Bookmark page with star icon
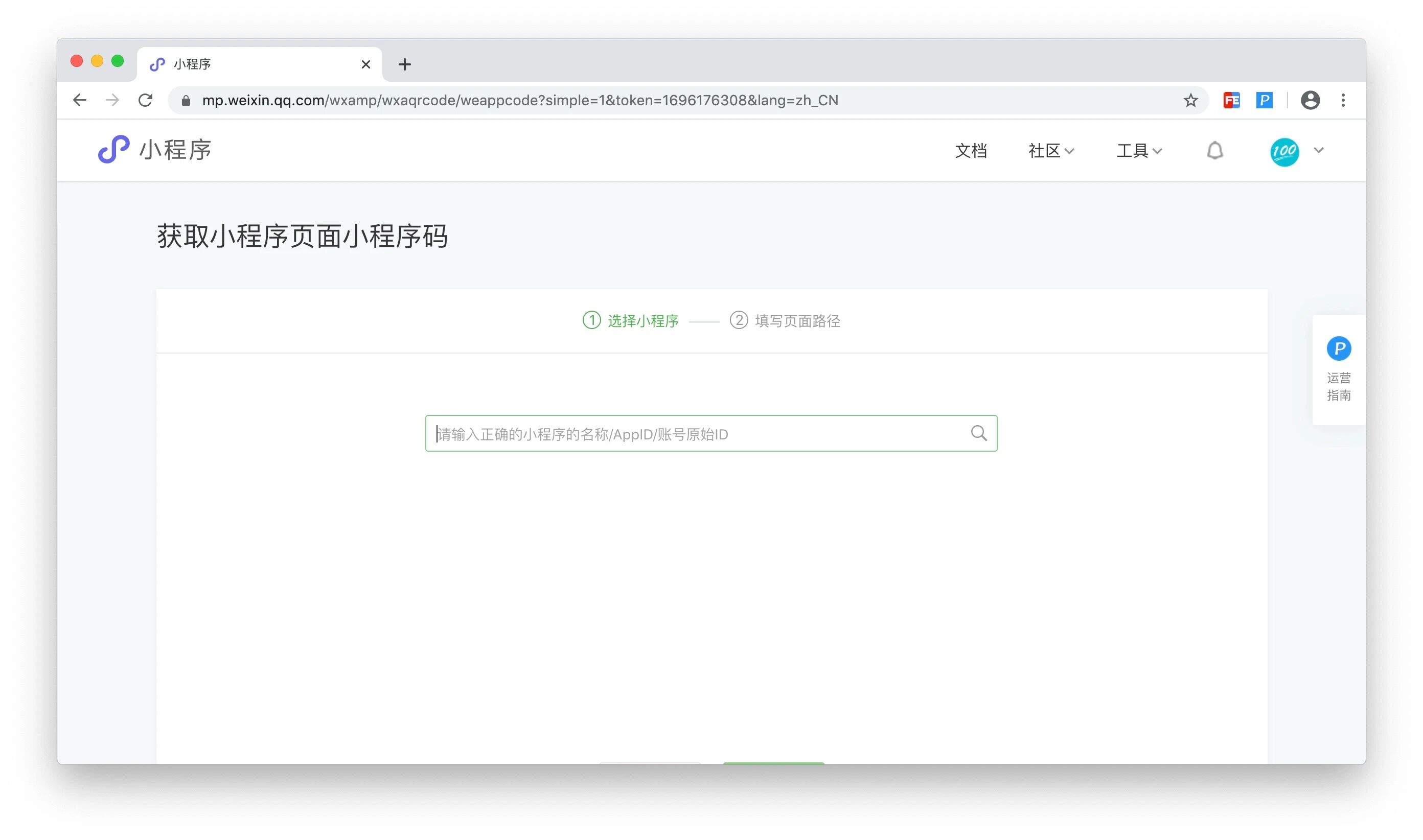The width and height of the screenshot is (1423, 840). click(x=1190, y=100)
